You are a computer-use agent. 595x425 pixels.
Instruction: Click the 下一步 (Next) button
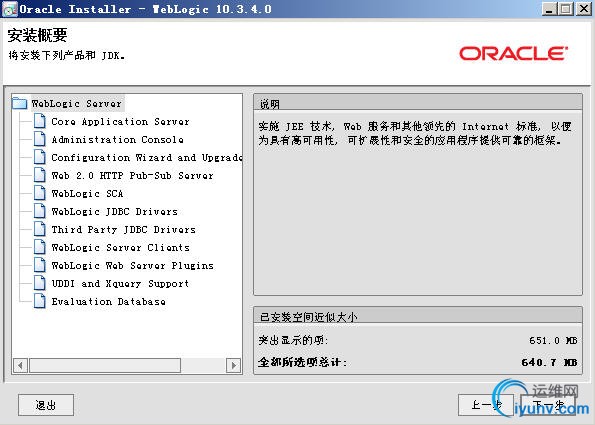point(548,405)
